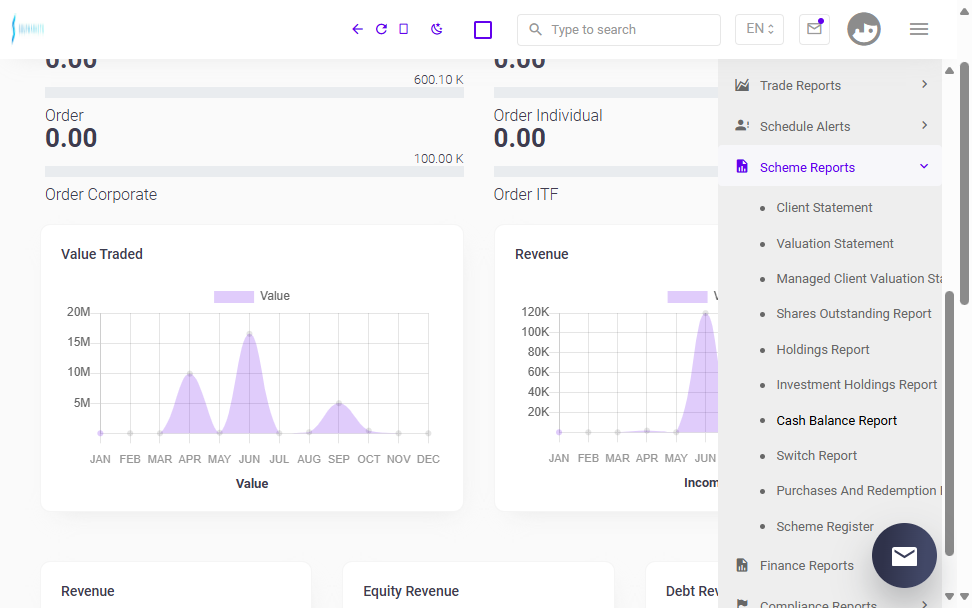Open Holdings Report
The width and height of the screenshot is (972, 608).
[823, 350]
